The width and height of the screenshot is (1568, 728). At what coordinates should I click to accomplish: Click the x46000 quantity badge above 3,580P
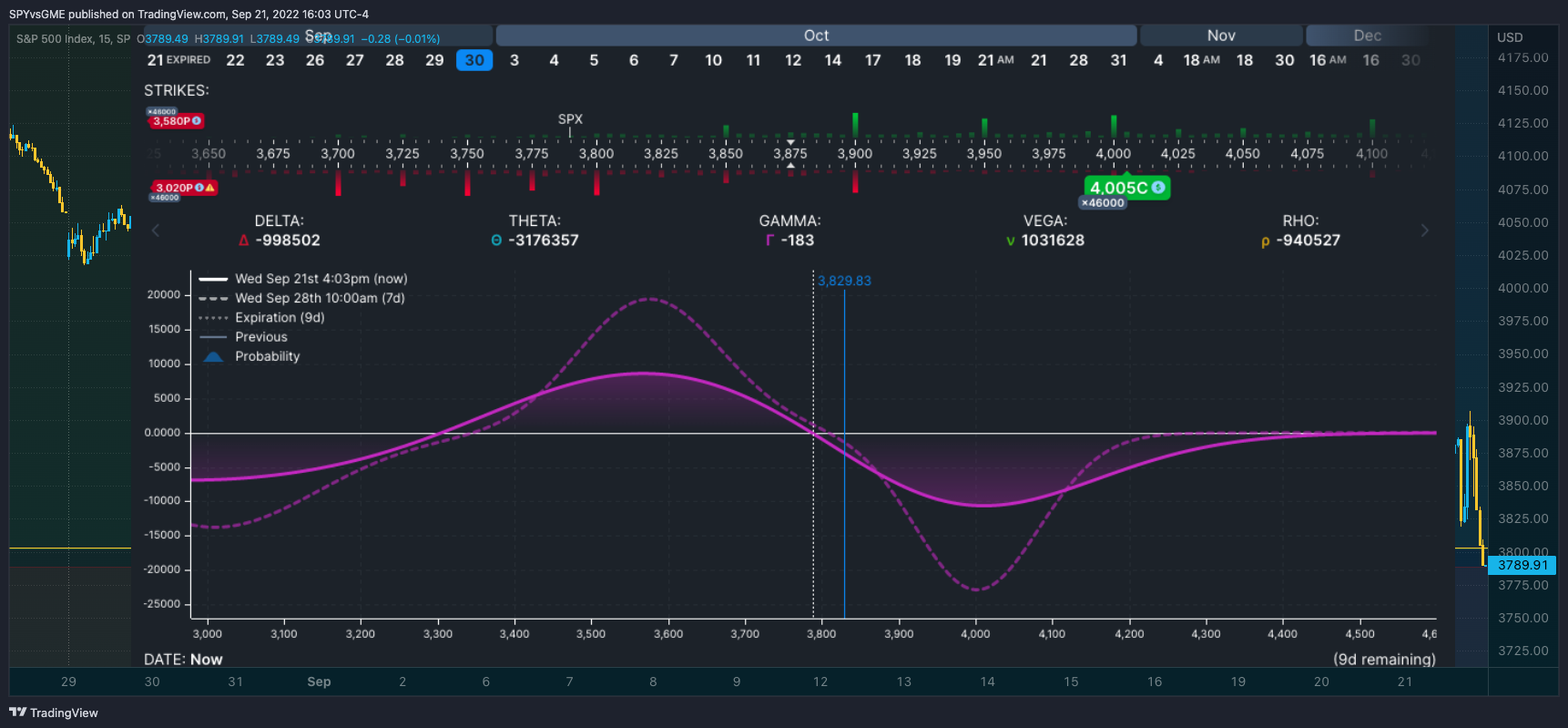point(162,111)
